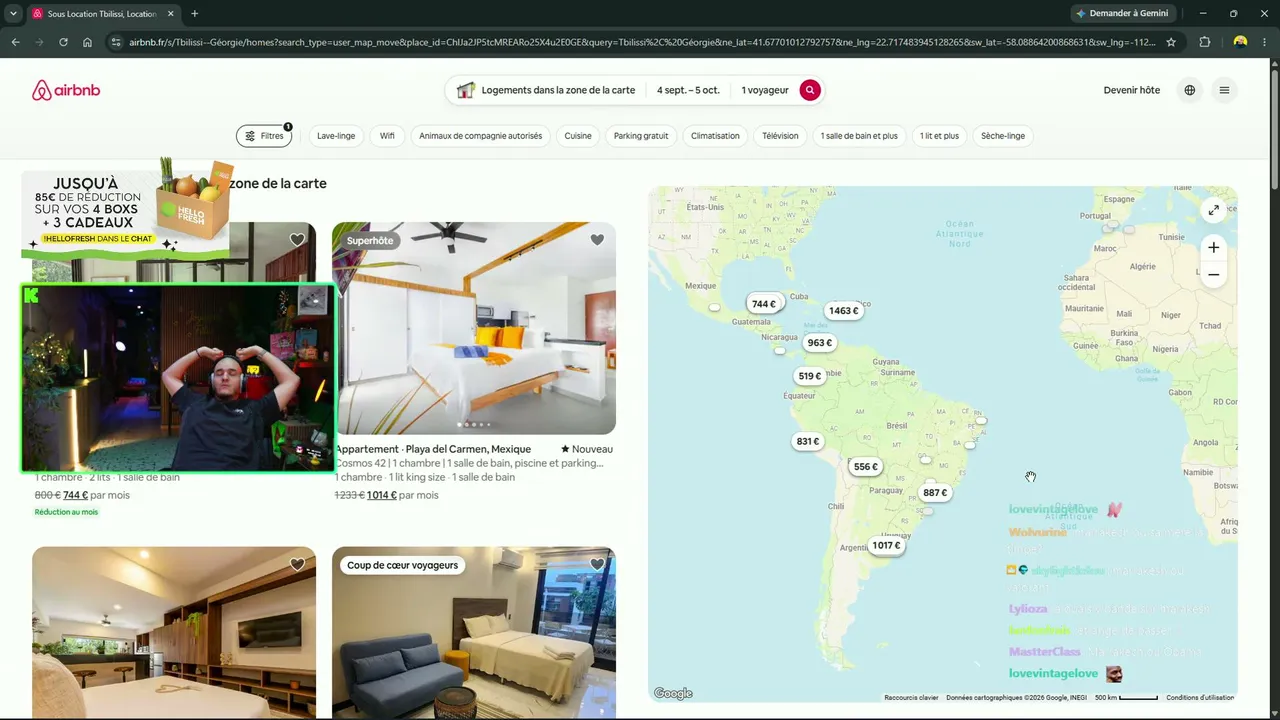This screenshot has height=720, width=1280.
Task: Open the language and currency globe
Action: (1189, 90)
